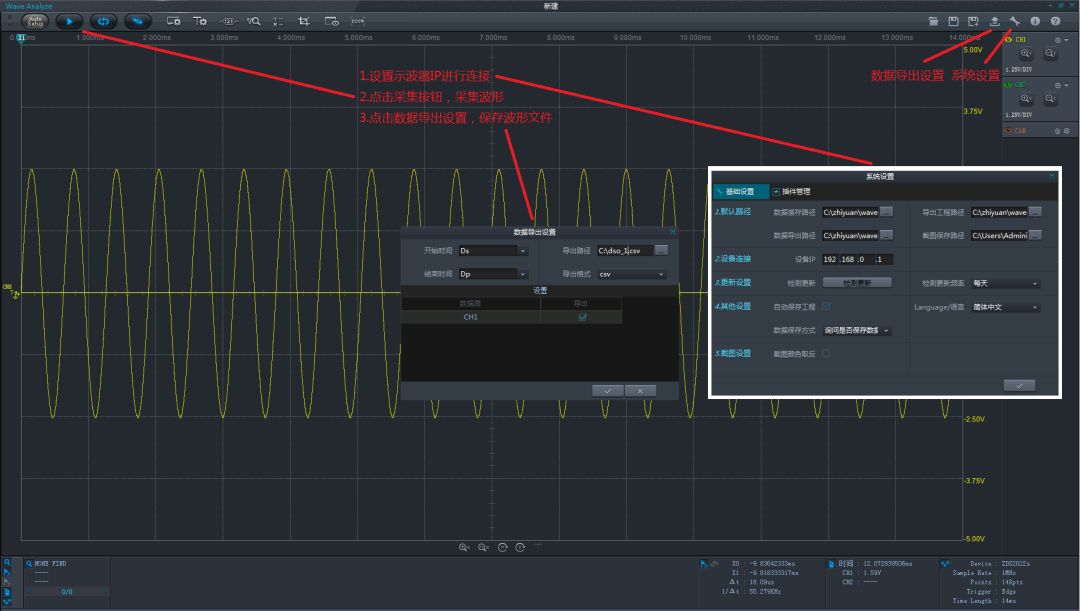Enable the 截图颜色取反 checkbox
This screenshot has height=611, width=1080.
826,353
